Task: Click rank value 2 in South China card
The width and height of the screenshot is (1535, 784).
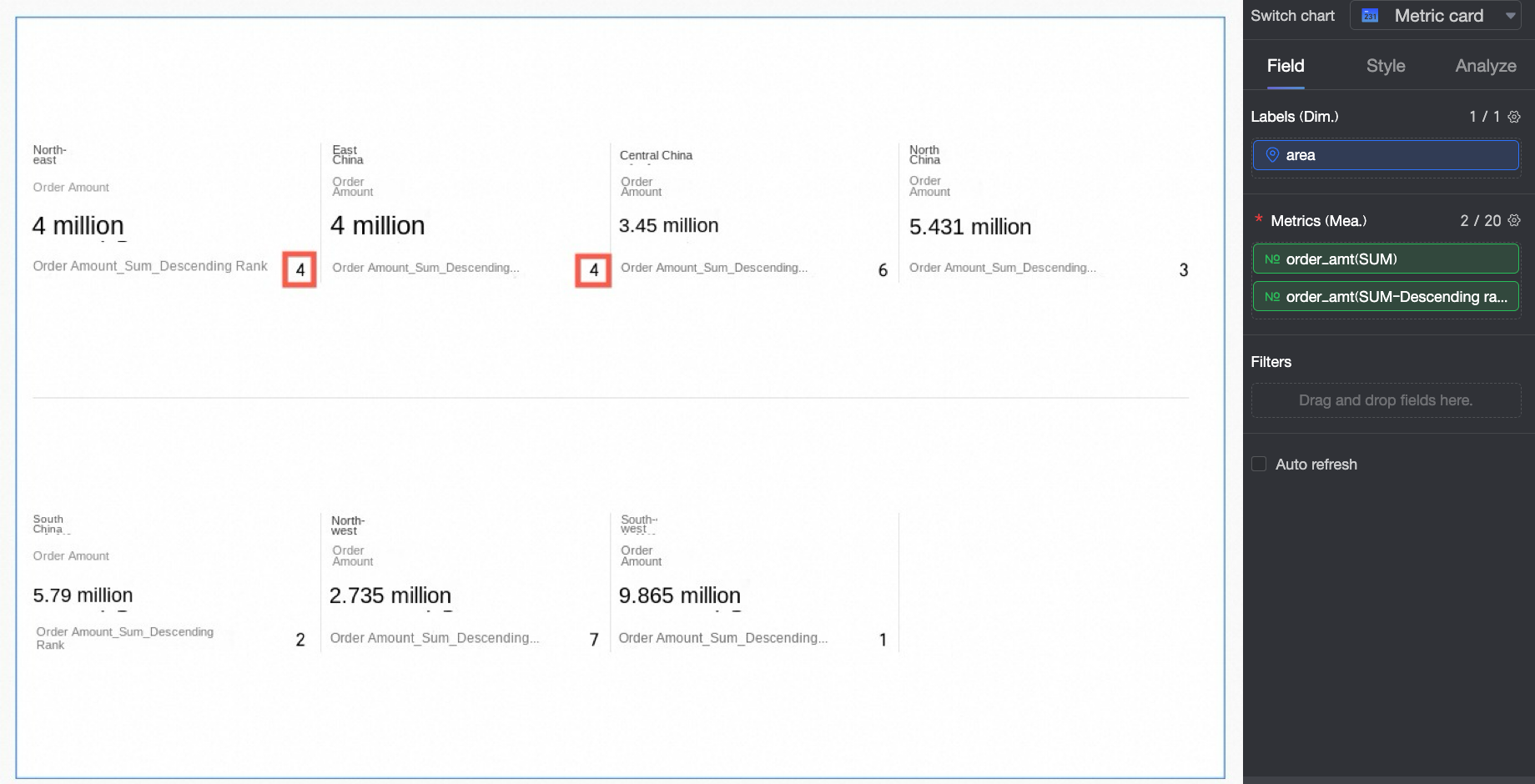Action: [x=300, y=640]
